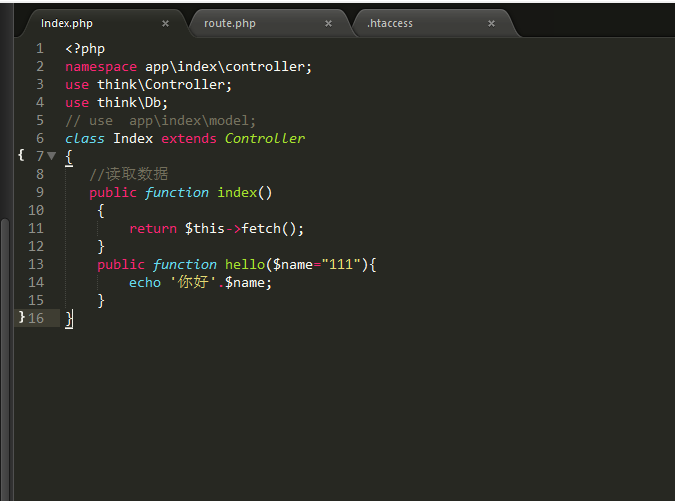Switch to the Index.php tab
675x501 pixels.
[101, 23]
